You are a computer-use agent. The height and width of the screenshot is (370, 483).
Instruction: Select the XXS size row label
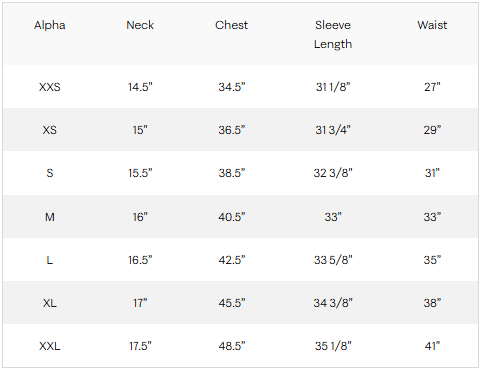click(50, 87)
